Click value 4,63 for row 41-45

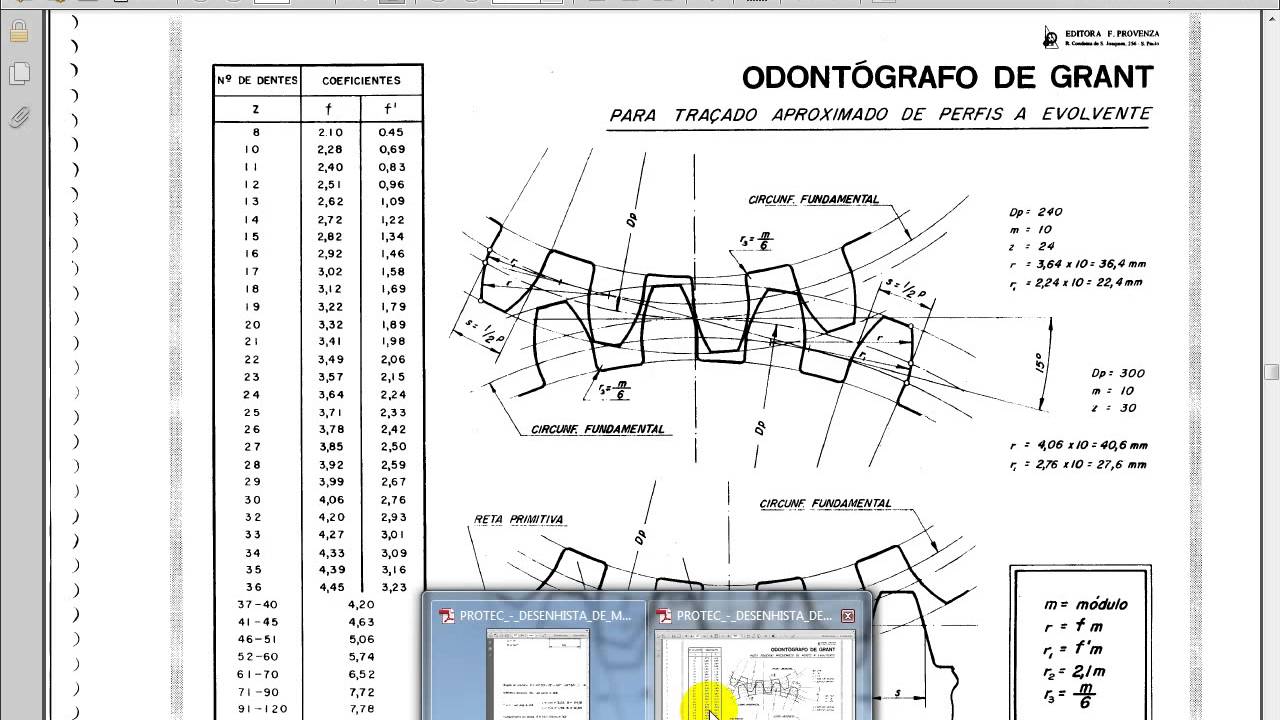tap(361, 621)
